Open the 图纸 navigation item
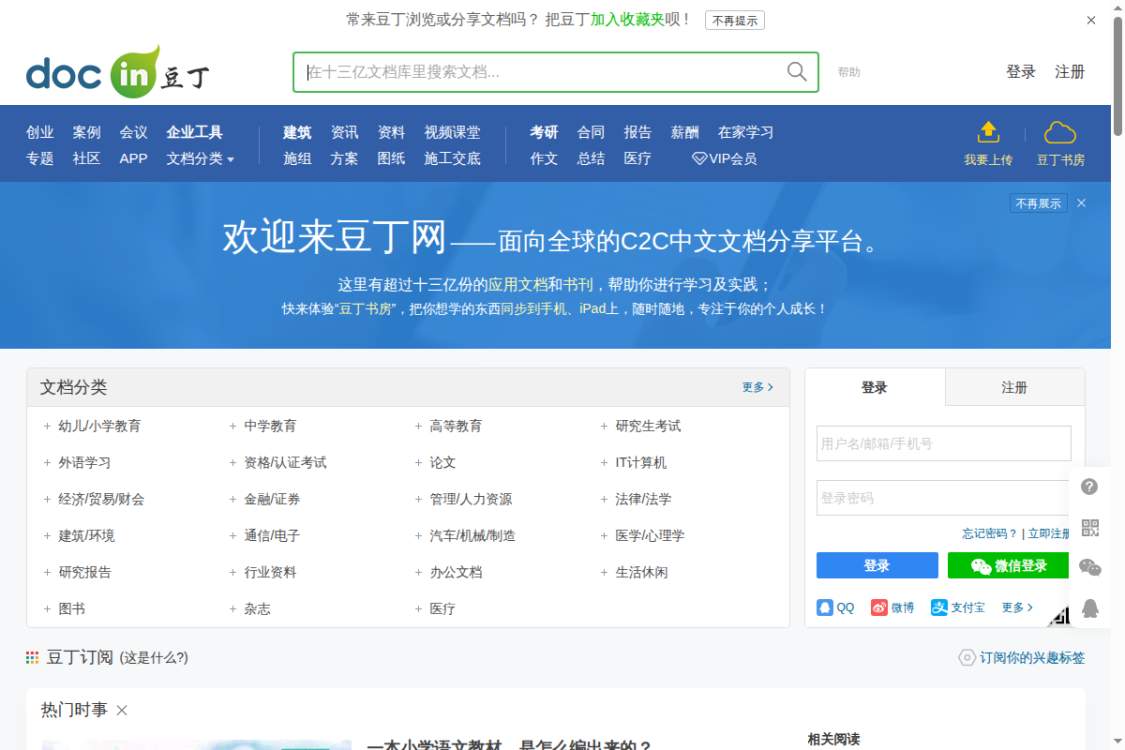The image size is (1125, 750). tap(391, 159)
